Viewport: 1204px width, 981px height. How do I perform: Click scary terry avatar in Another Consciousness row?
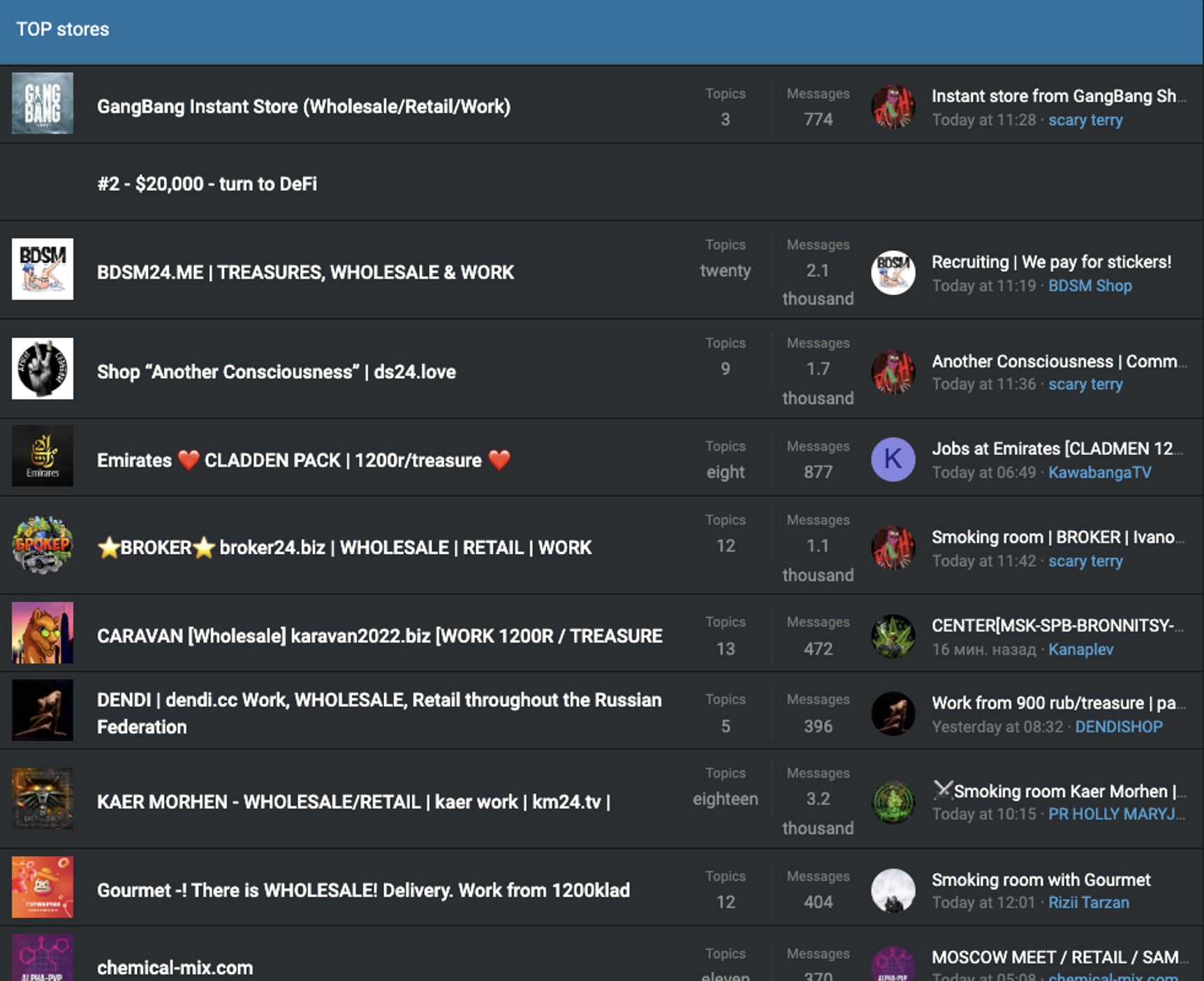click(x=893, y=372)
